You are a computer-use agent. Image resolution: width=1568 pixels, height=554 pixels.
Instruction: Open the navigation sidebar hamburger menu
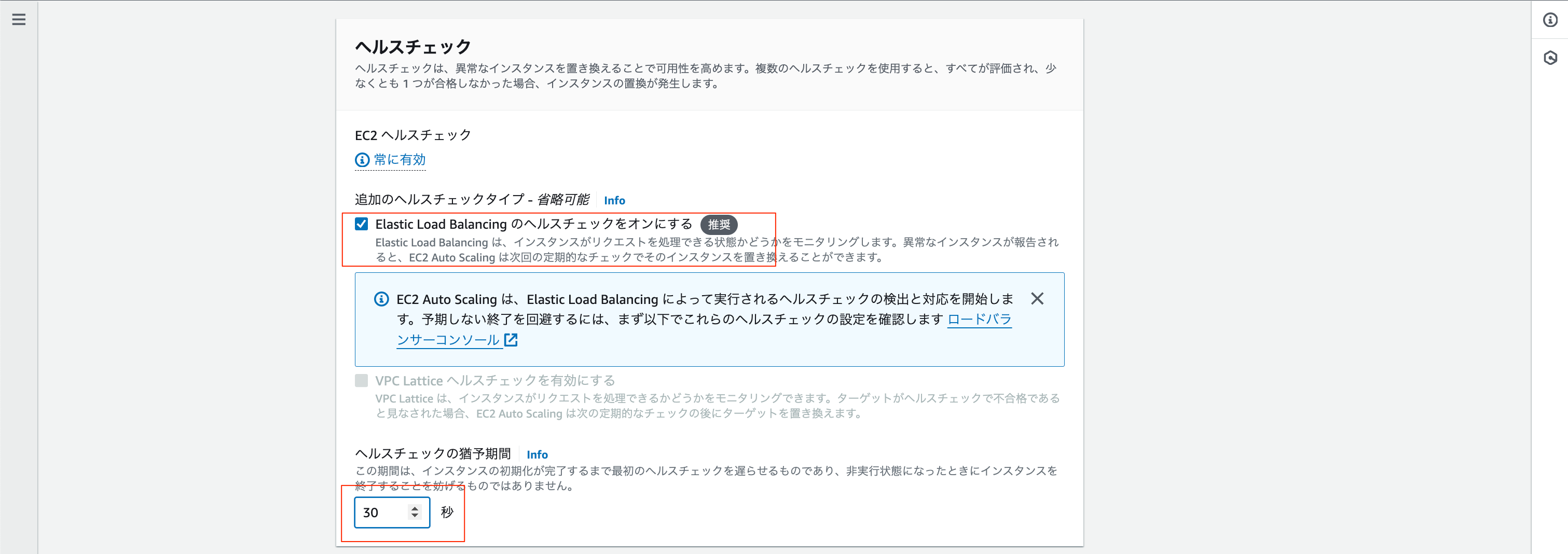click(x=18, y=20)
